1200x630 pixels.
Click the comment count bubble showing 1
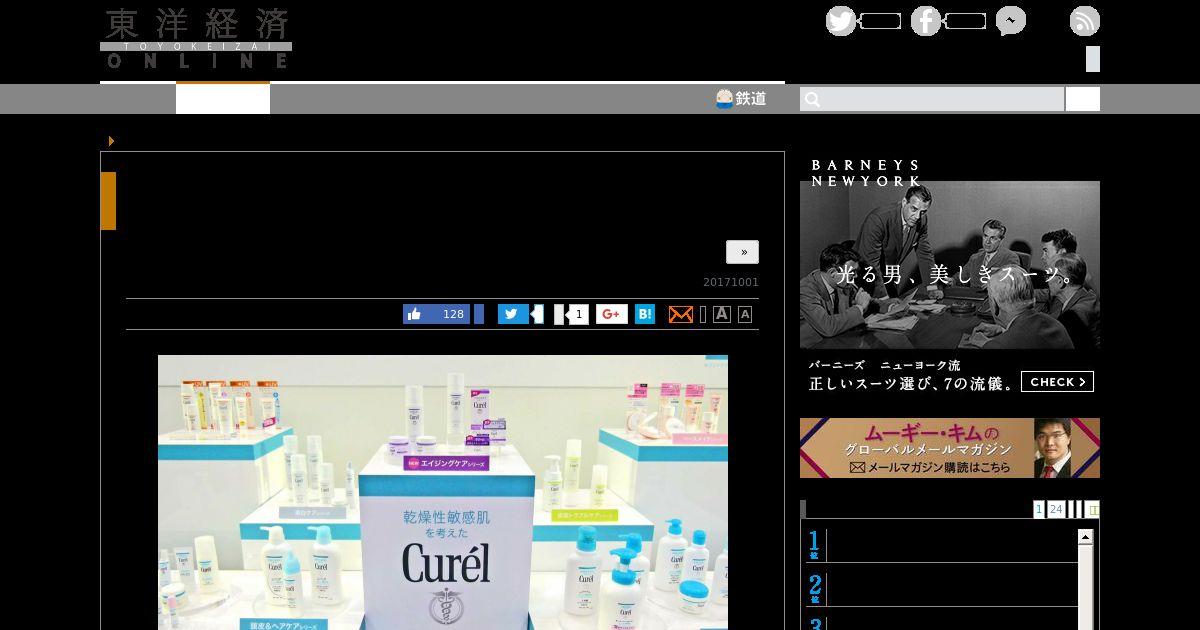click(x=576, y=314)
